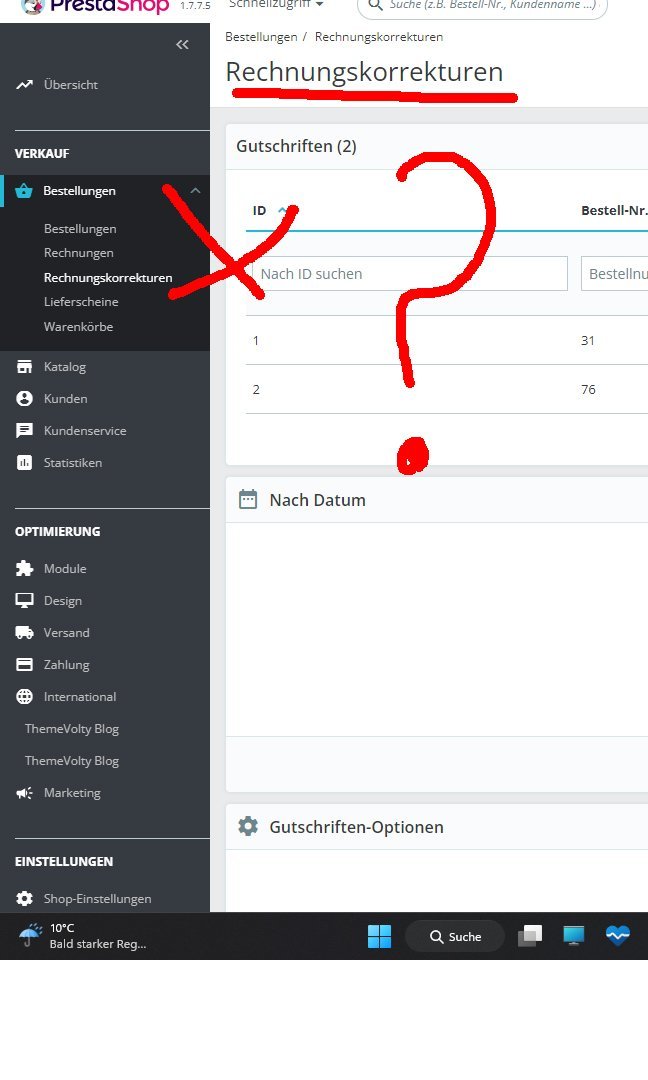Click the Kundenservice chat icon
648x1080 pixels.
(24, 430)
